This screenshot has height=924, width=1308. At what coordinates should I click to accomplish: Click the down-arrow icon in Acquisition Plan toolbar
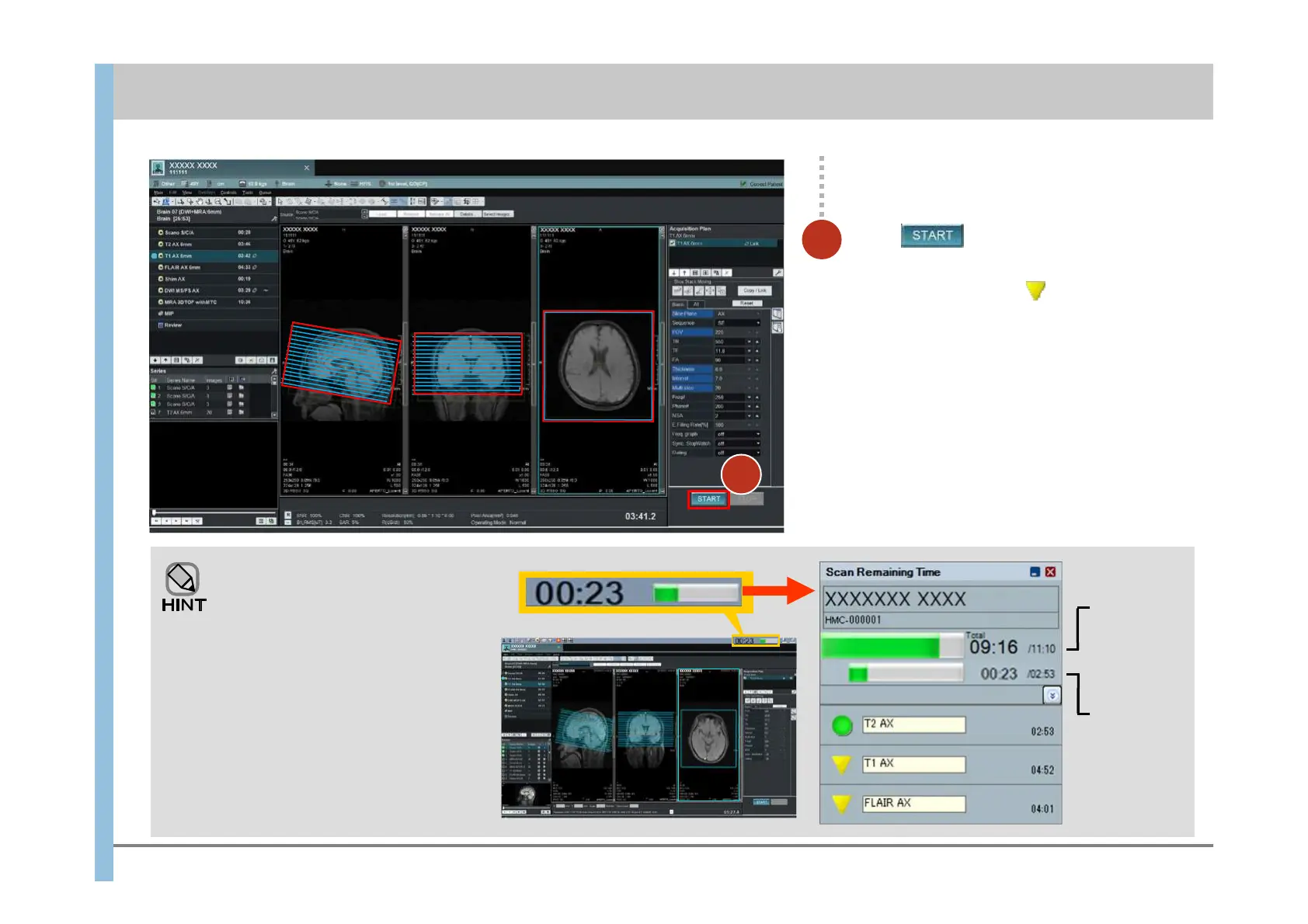674,273
